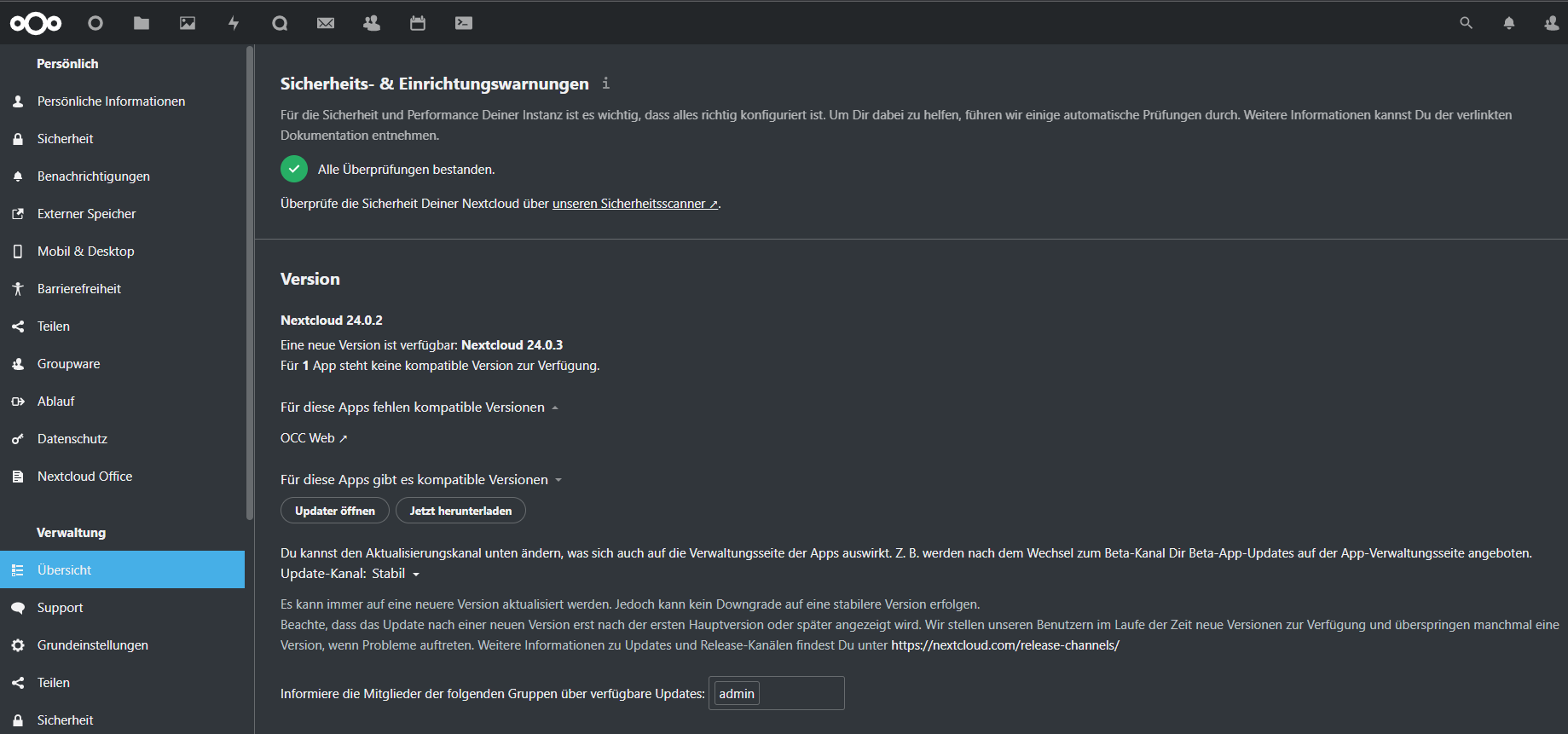Click the accessibility icon for Barrierefreiheit
This screenshot has width=1568, height=734.
tap(18, 289)
